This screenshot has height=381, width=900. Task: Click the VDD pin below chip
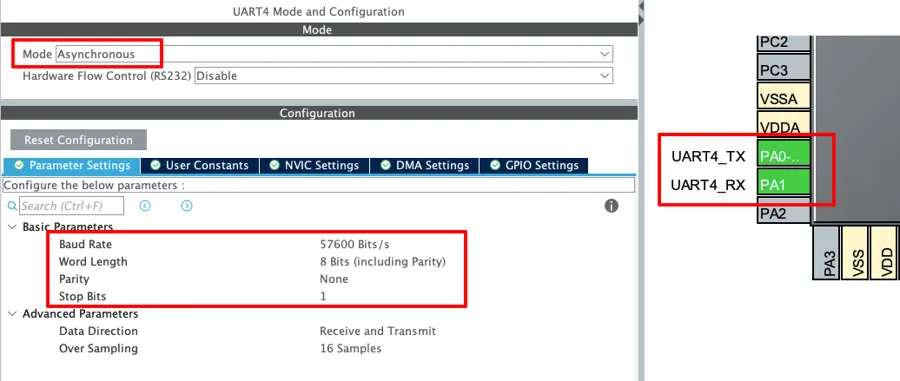(885, 252)
